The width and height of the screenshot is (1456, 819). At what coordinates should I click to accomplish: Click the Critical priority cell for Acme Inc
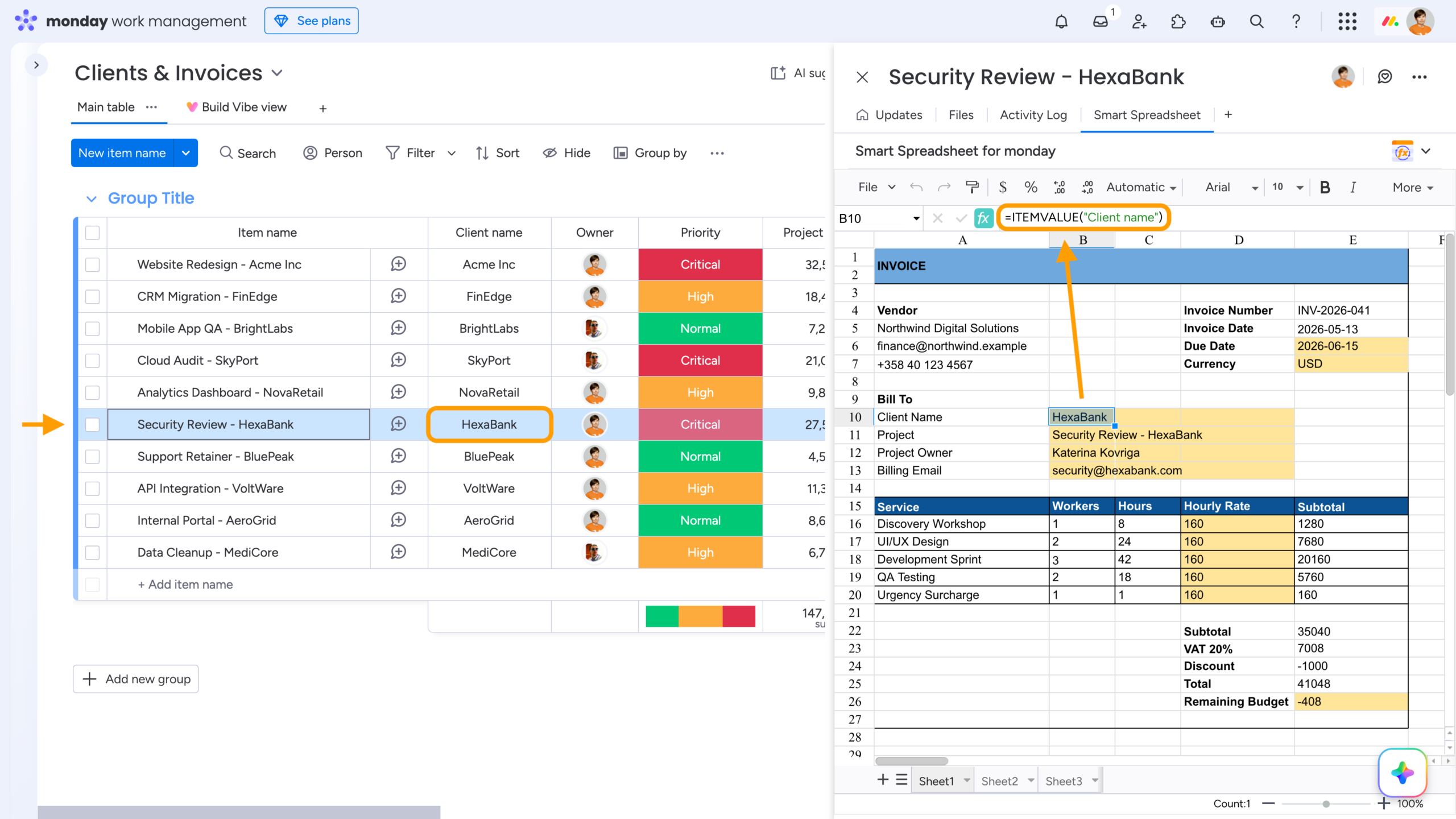[700, 264]
